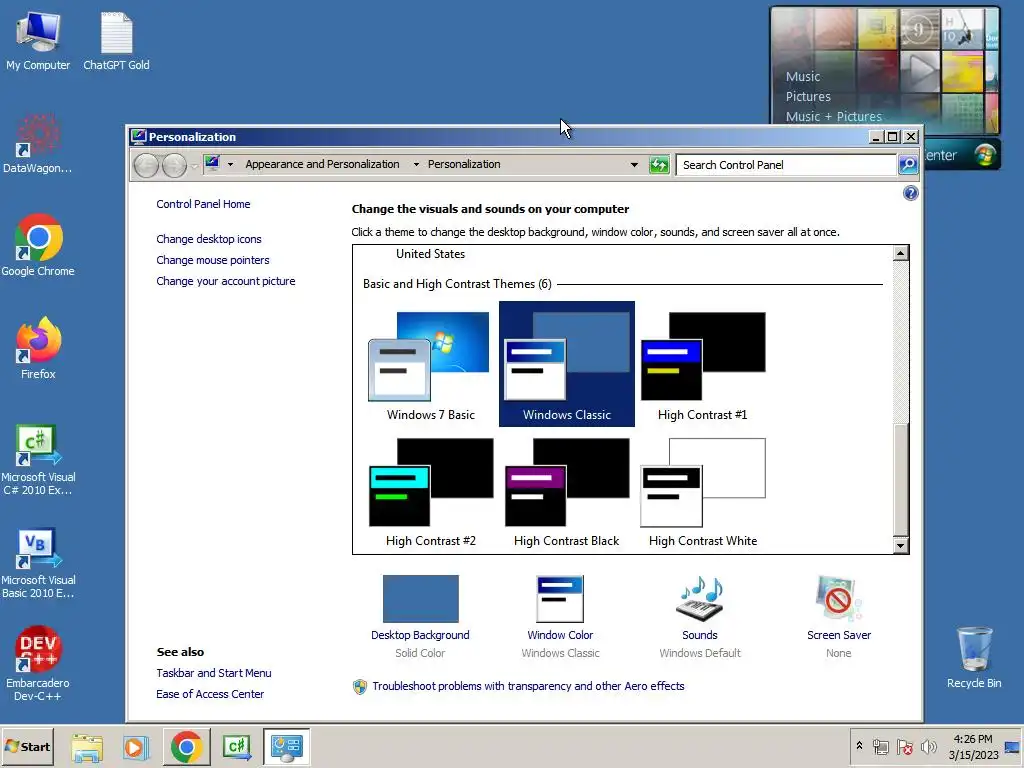This screenshot has height=768, width=1024.
Task: Open DataWagon desktop shortcut
Action: (x=37, y=144)
